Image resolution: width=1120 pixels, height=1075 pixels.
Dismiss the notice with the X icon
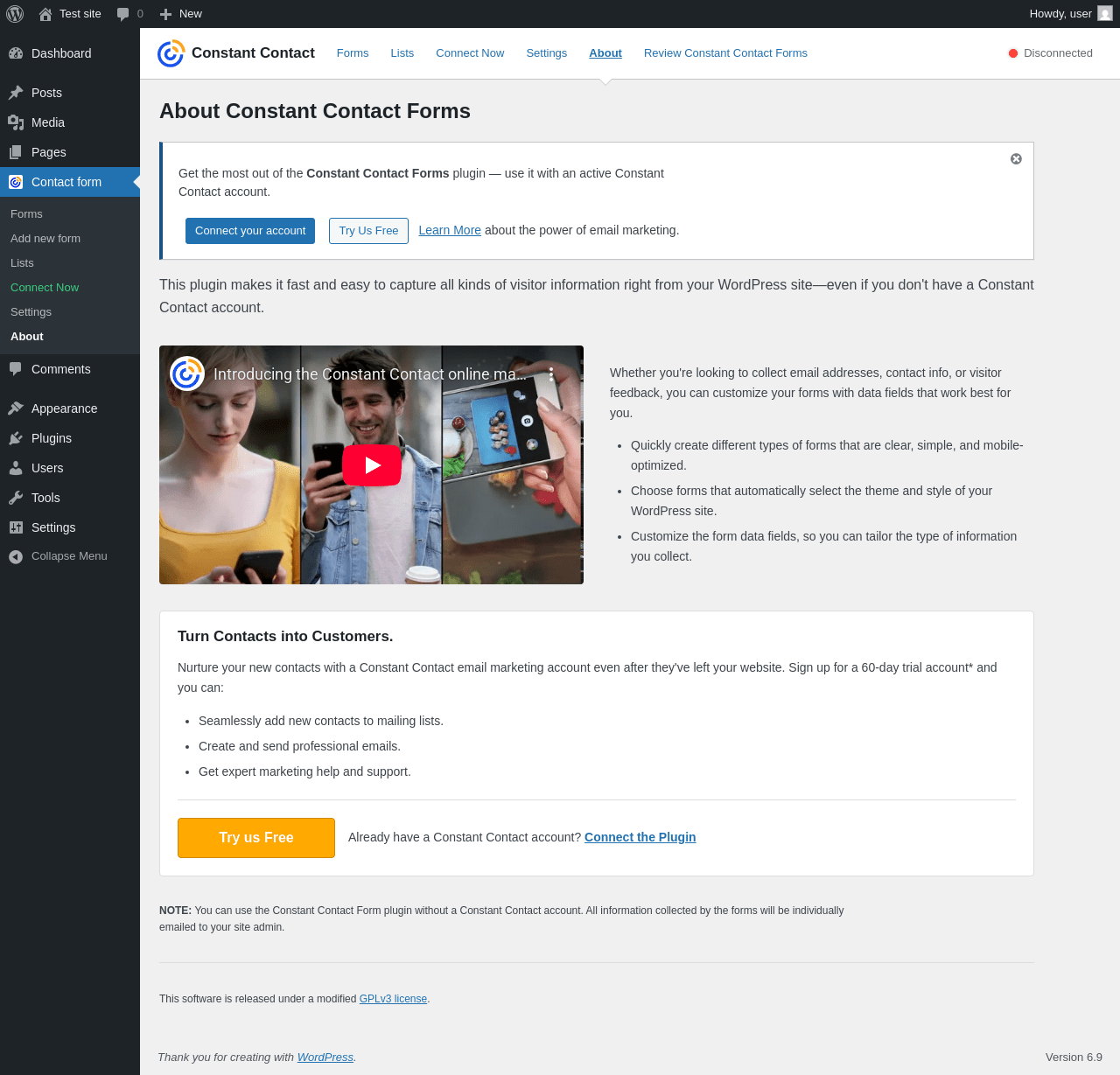tap(1016, 159)
